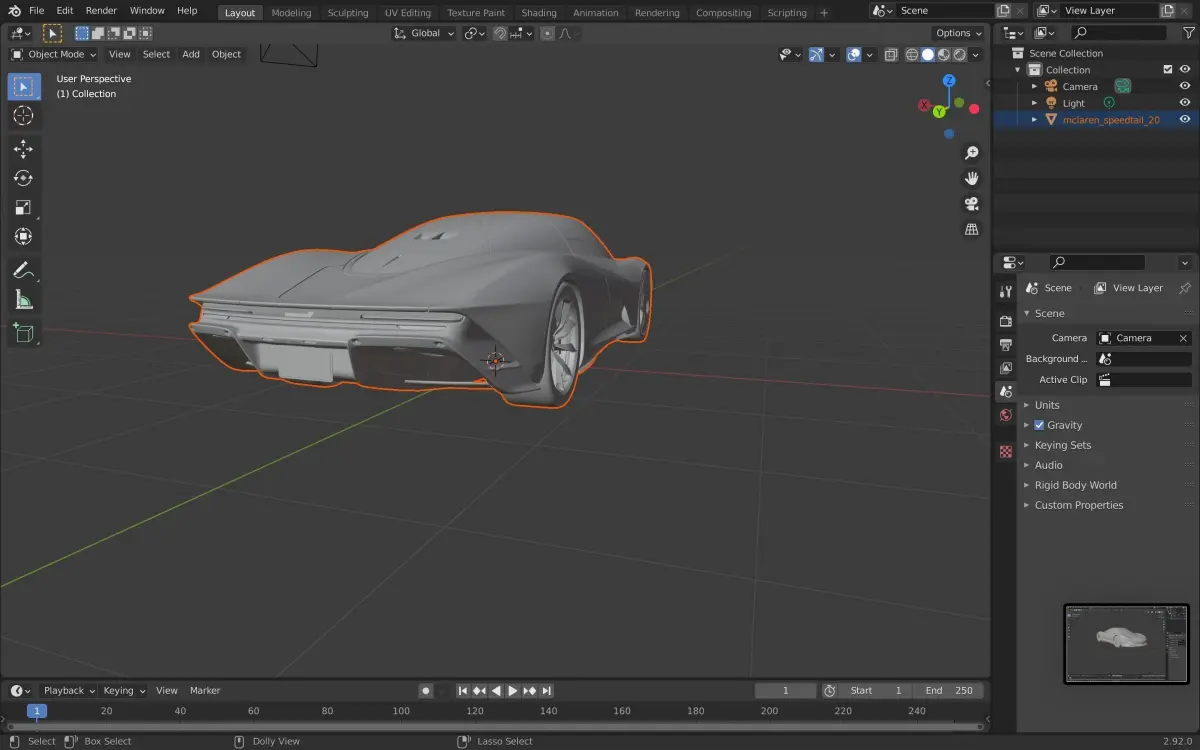The width and height of the screenshot is (1200, 750).
Task: Toggle perspective/orthographic grid icon
Action: point(971,229)
